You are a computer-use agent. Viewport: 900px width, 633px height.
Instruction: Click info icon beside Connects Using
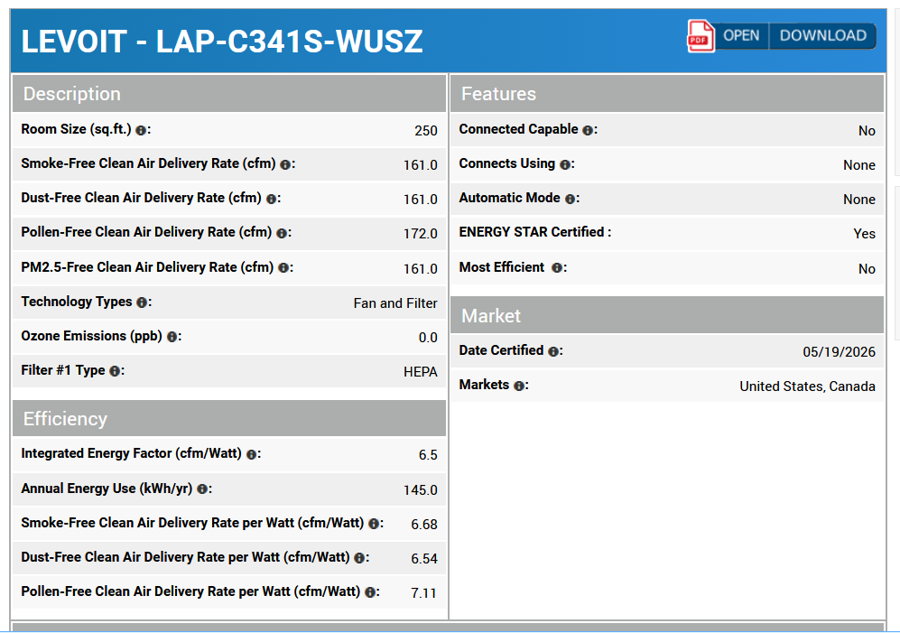coord(565,165)
